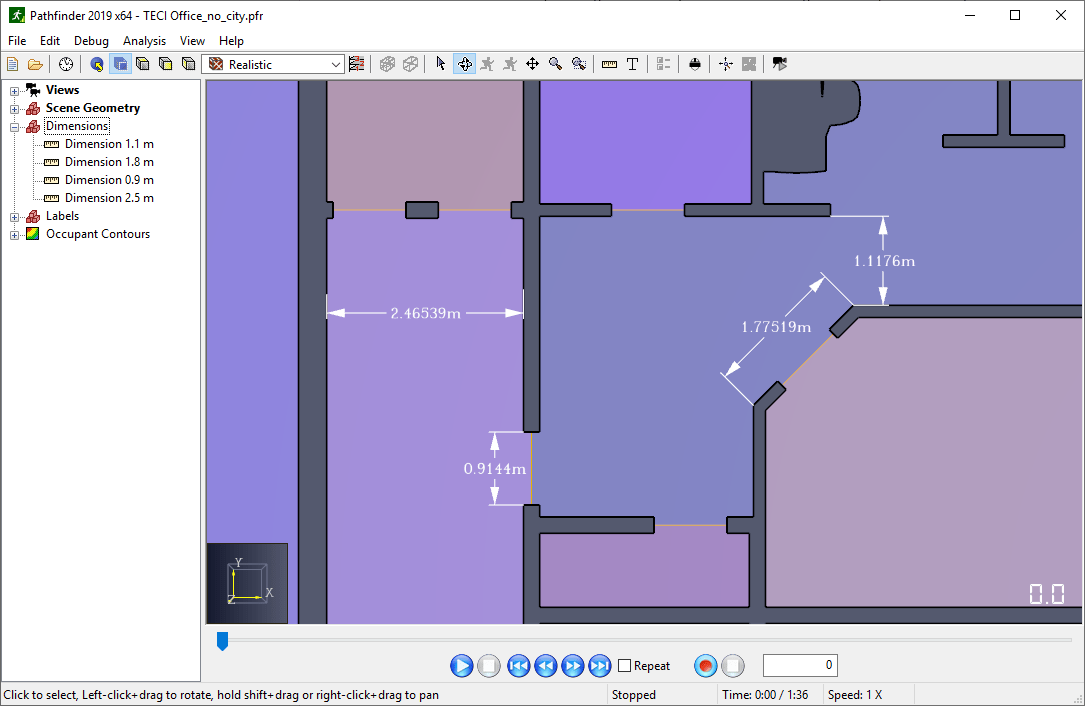Image resolution: width=1085 pixels, height=706 pixels.
Task: Skip to the end of playback
Action: coord(599,666)
